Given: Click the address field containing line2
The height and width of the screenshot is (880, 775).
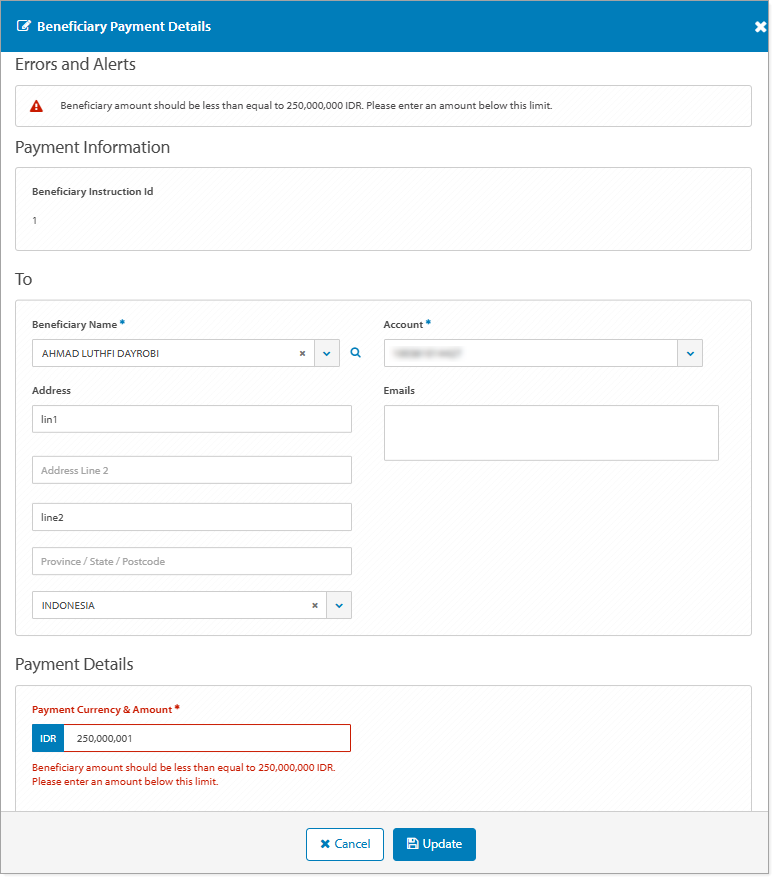Looking at the screenshot, I should (192, 517).
